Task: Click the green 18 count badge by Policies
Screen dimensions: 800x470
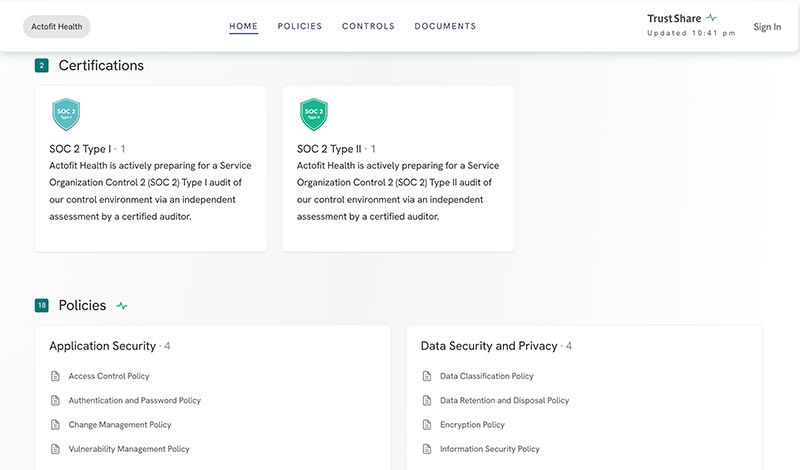Action: (x=42, y=306)
